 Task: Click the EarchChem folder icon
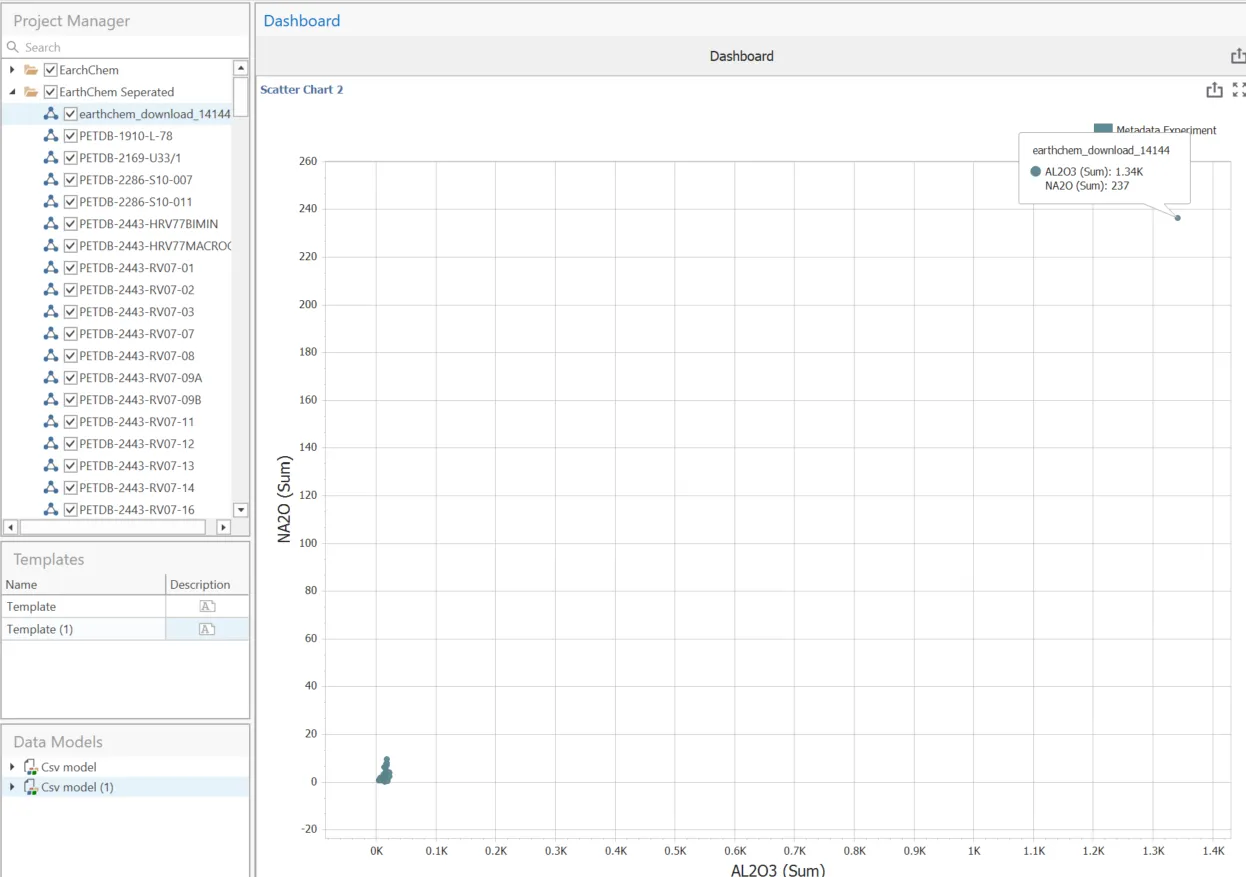click(31, 70)
